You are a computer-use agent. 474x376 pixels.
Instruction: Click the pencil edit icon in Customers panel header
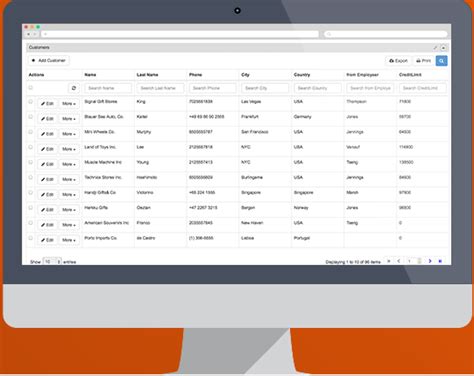(x=435, y=48)
